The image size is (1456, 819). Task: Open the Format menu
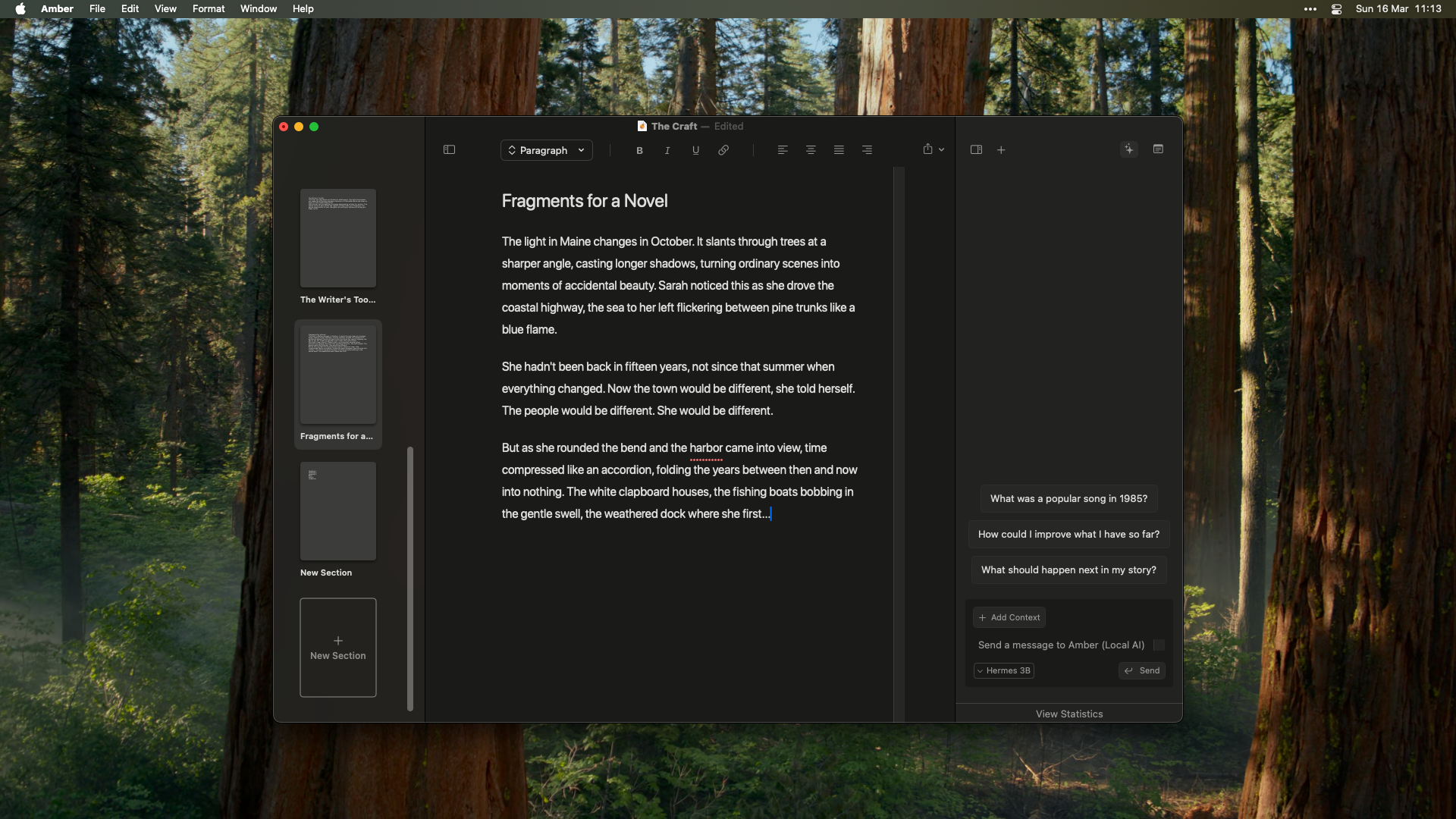point(209,8)
